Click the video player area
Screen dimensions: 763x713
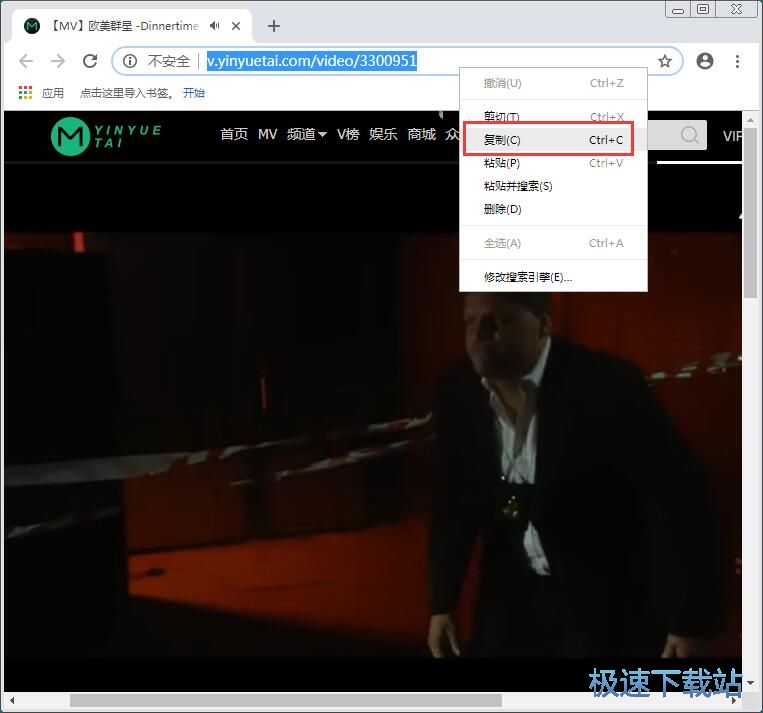[x=373, y=428]
